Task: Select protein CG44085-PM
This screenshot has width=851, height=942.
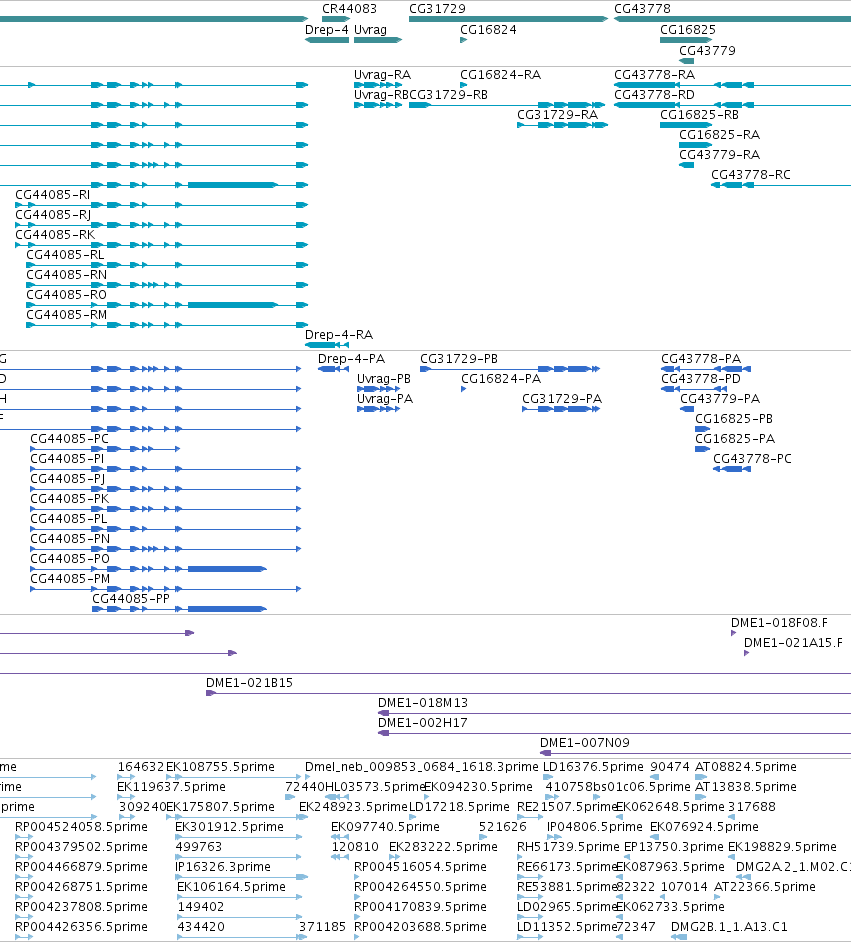Action: click(x=70, y=579)
